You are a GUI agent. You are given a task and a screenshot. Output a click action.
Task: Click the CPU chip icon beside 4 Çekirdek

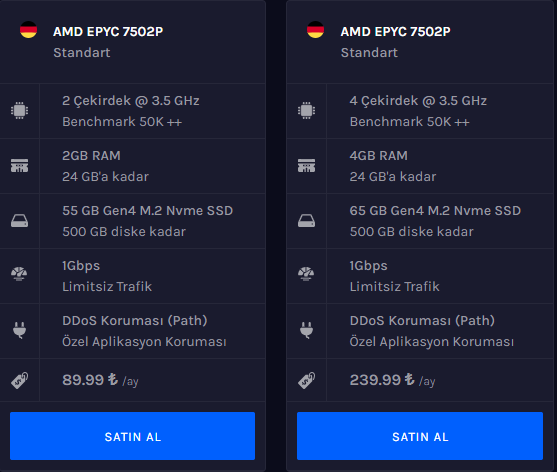(x=307, y=110)
